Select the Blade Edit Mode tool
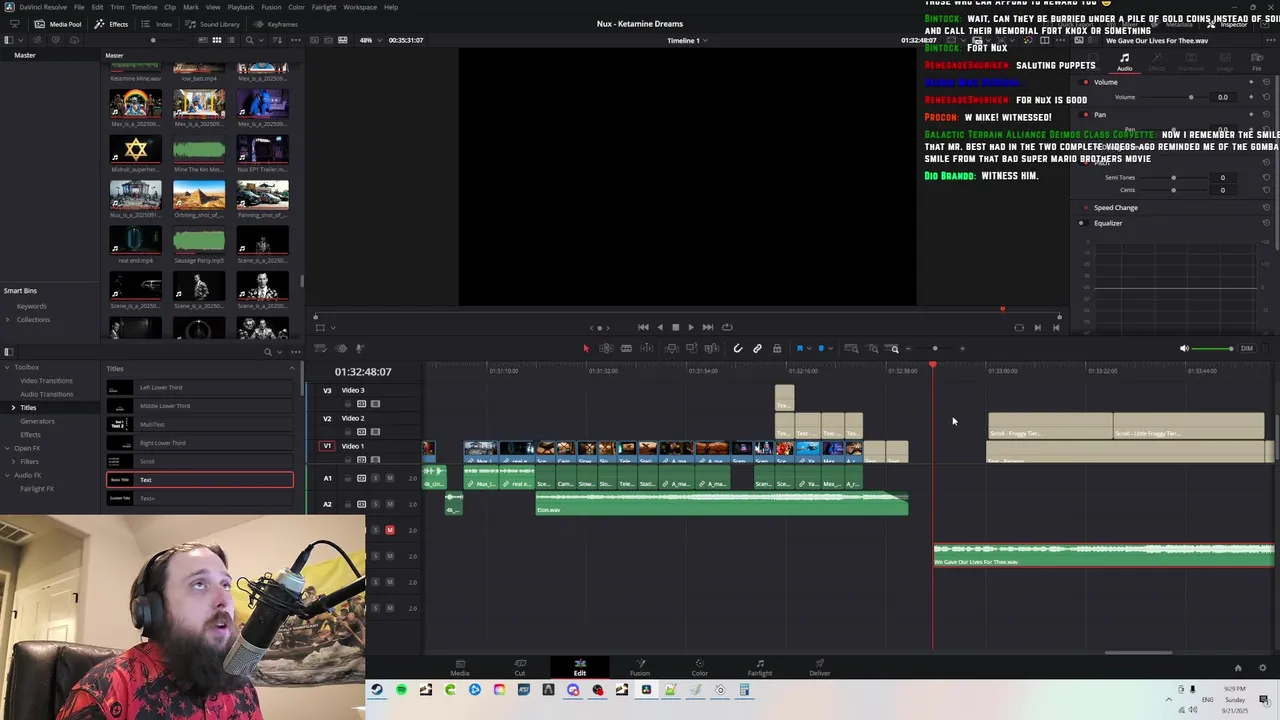Screen dimensions: 1280x720 point(626,348)
